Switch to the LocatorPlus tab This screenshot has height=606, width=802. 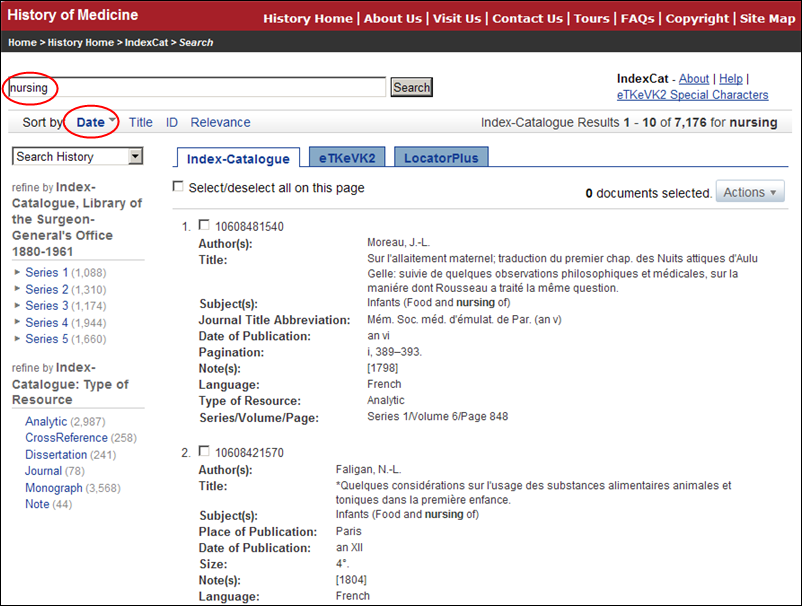[x=441, y=158]
